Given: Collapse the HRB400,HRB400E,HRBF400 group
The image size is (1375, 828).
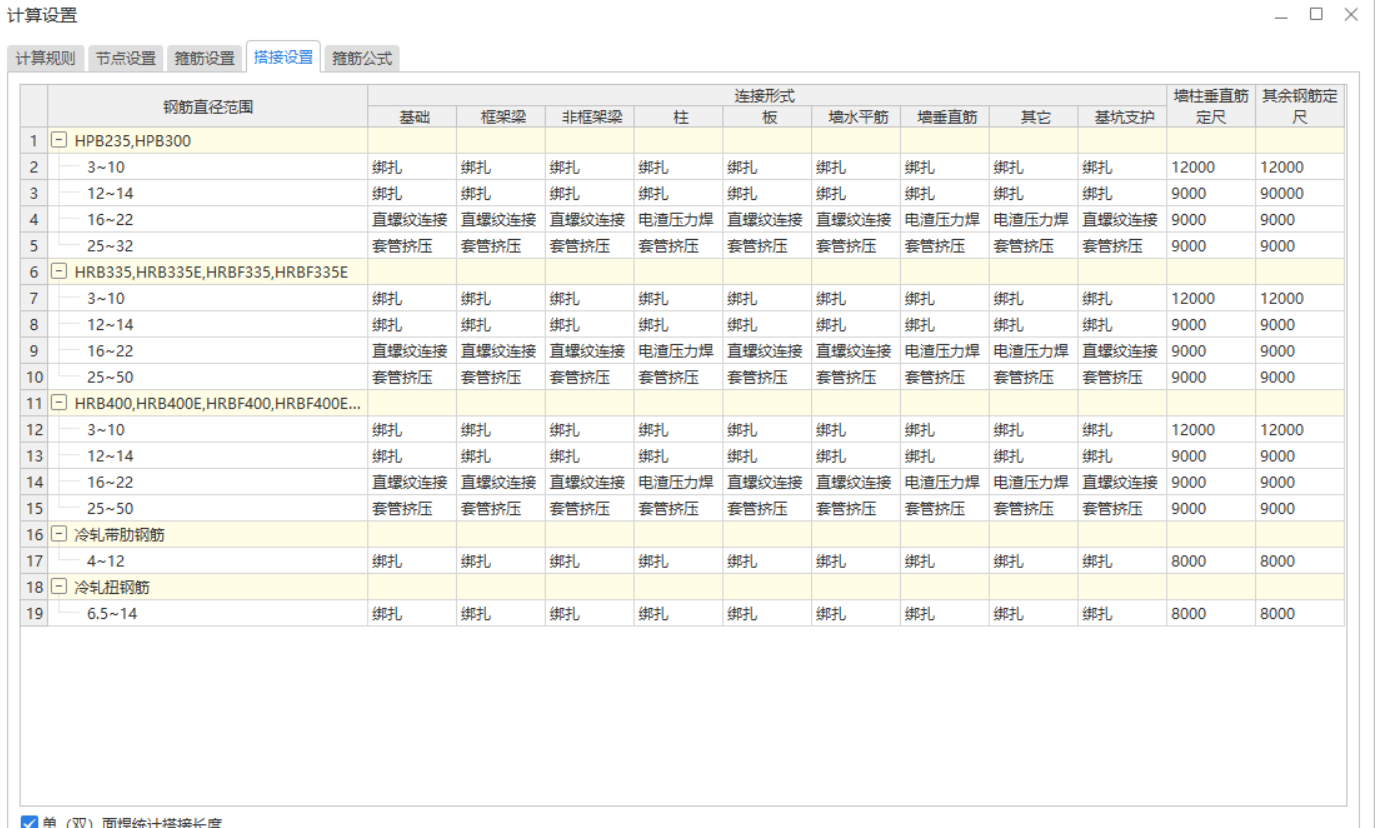Looking at the screenshot, I should click(x=59, y=403).
